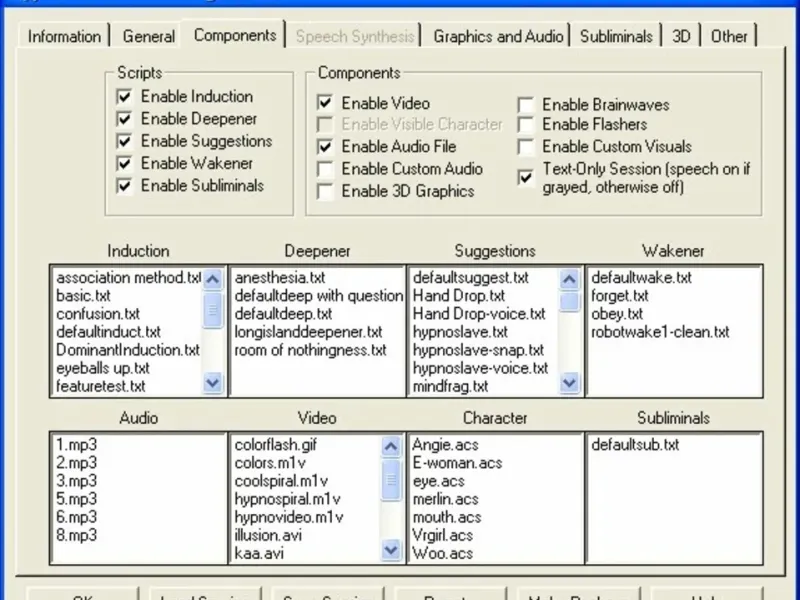Image resolution: width=800 pixels, height=600 pixels.
Task: Open the General tab
Action: (148, 36)
